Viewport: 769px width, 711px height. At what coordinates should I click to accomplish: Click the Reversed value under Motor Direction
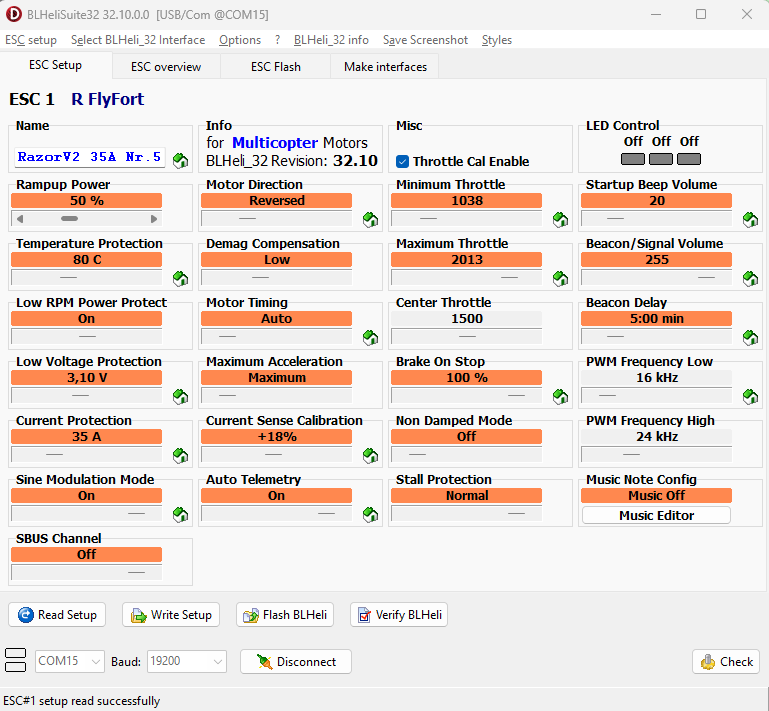click(x=277, y=201)
